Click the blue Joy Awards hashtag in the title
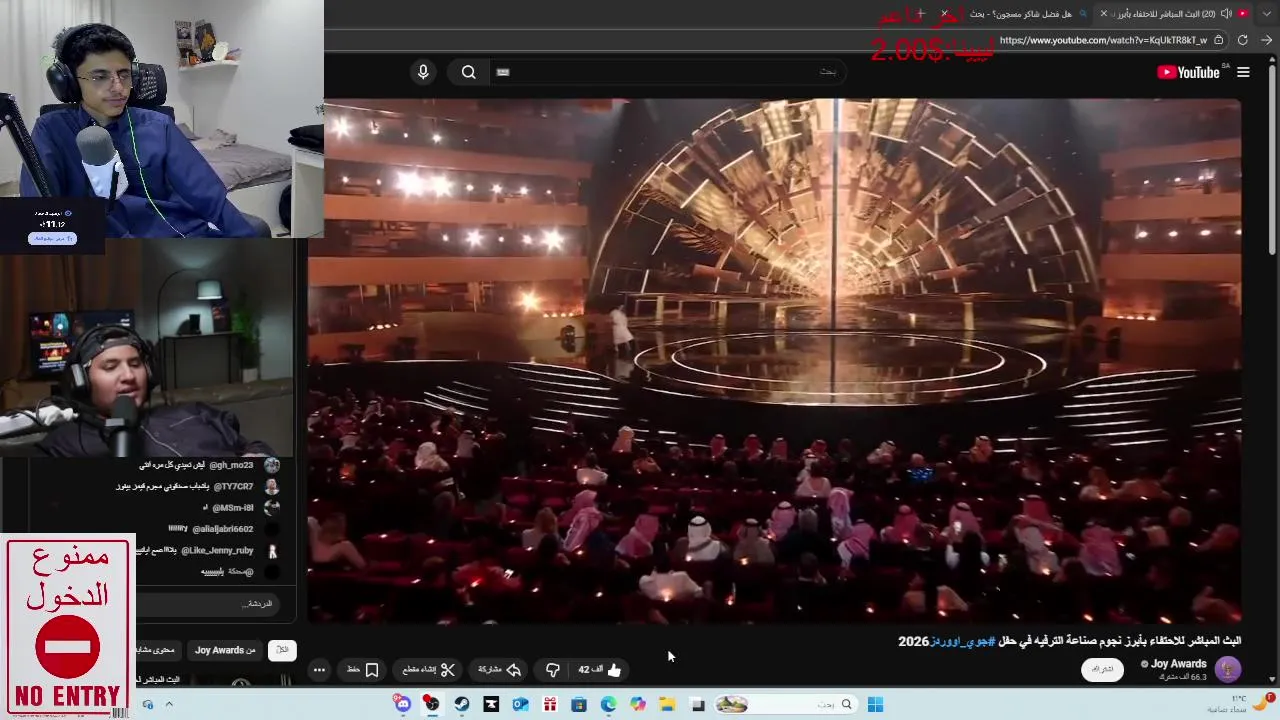Image resolution: width=1280 pixels, height=720 pixels. 962,641
